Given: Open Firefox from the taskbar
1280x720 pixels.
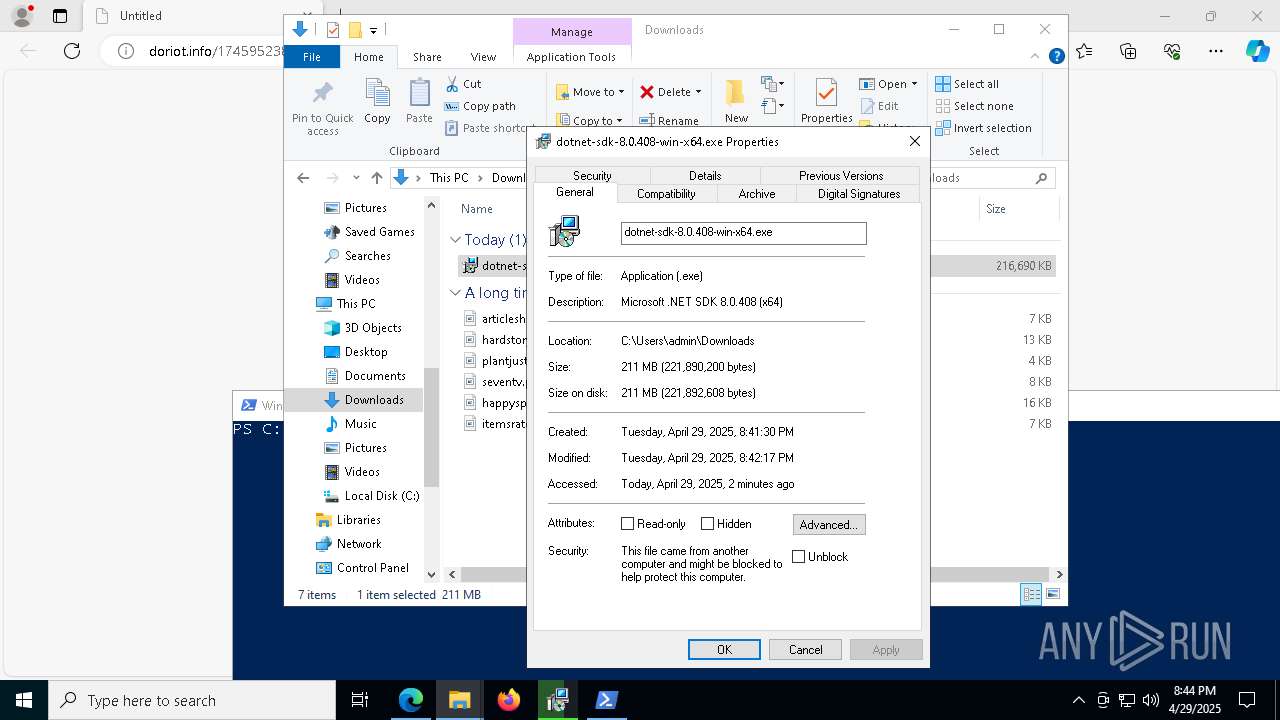Looking at the screenshot, I should pyautogui.click(x=508, y=700).
